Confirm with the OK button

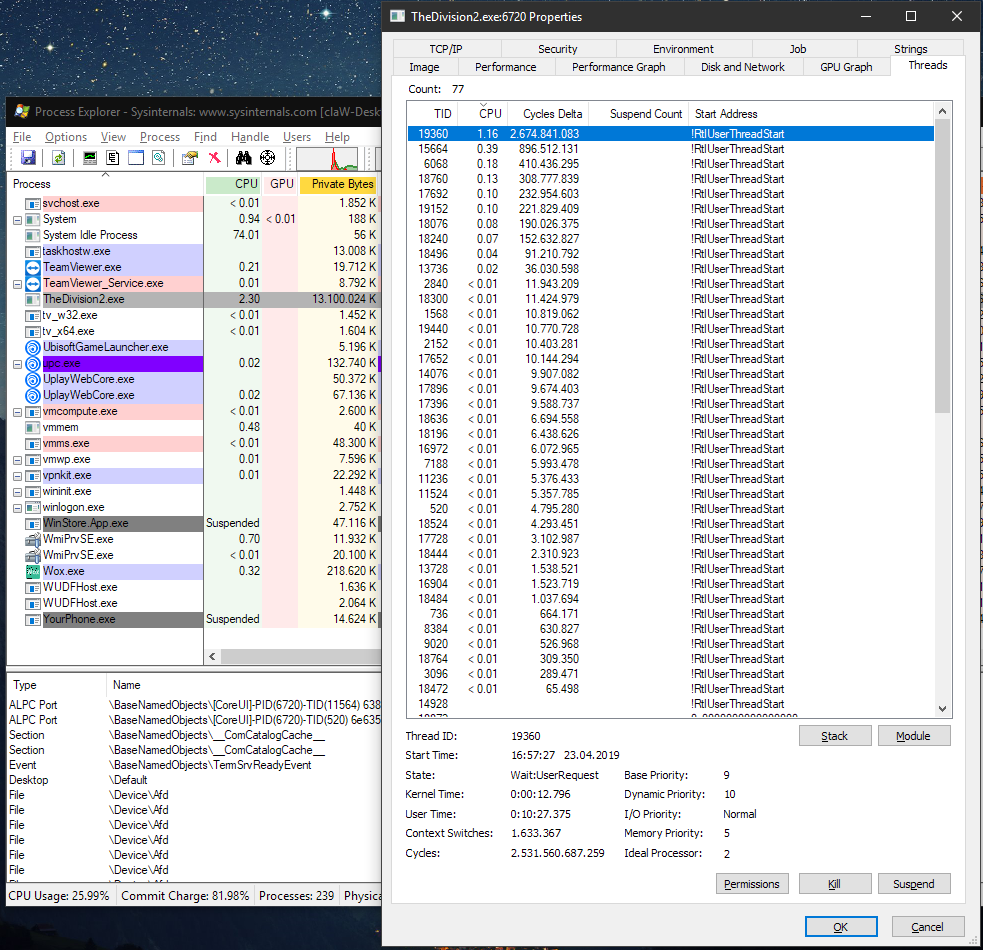(x=841, y=927)
